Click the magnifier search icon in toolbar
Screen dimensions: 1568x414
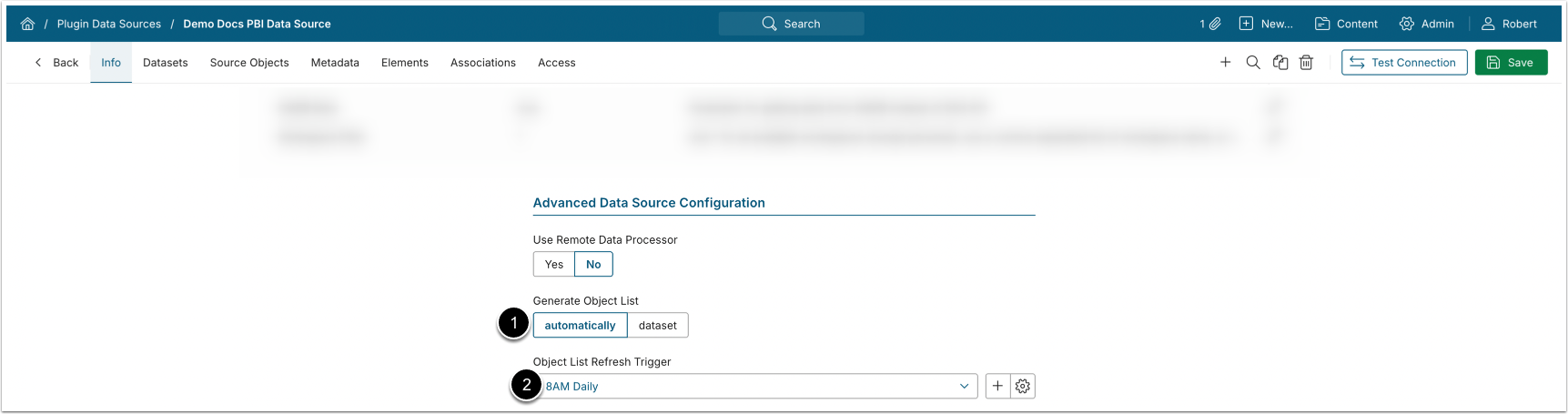[1253, 63]
